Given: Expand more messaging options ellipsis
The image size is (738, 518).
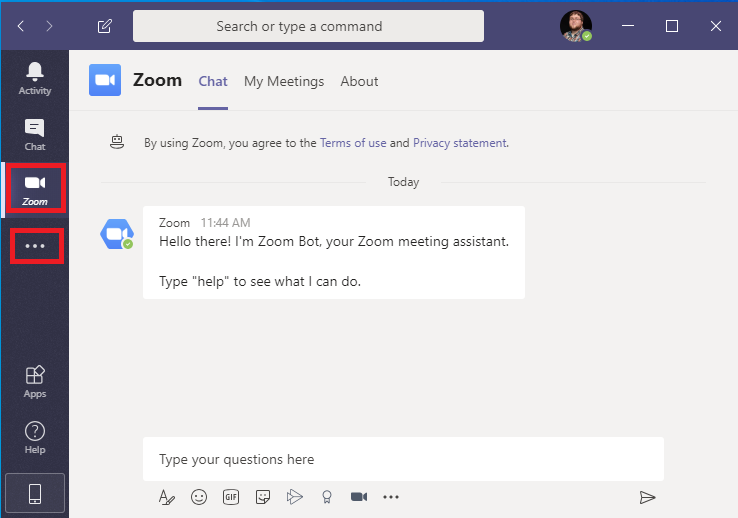Looking at the screenshot, I should click(x=391, y=497).
